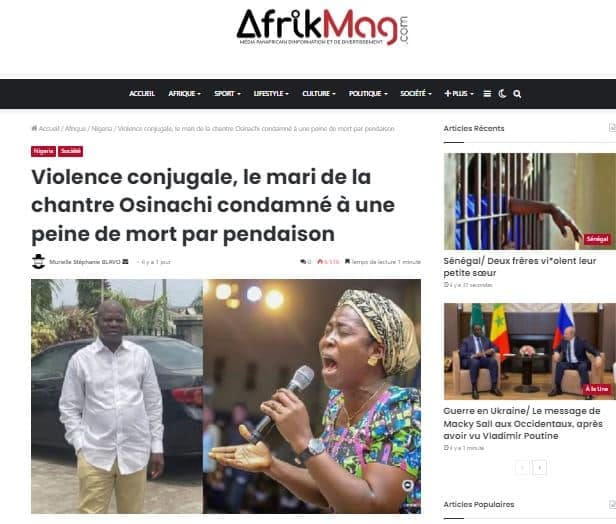Click the Société category tag
The image size is (616, 524).
coord(71,151)
